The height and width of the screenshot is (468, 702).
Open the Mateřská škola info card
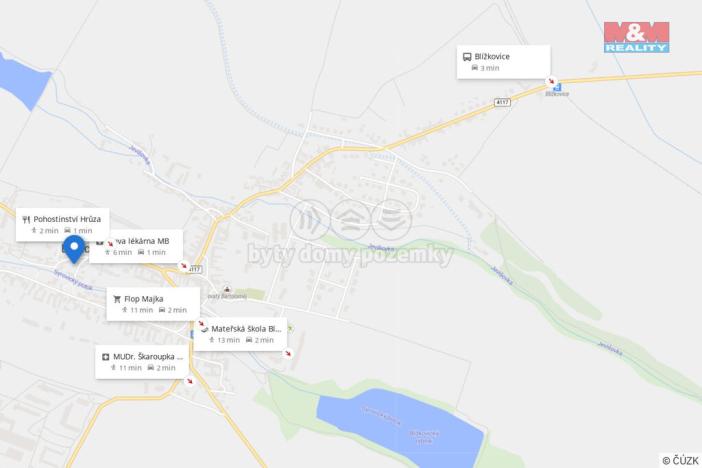click(x=240, y=334)
